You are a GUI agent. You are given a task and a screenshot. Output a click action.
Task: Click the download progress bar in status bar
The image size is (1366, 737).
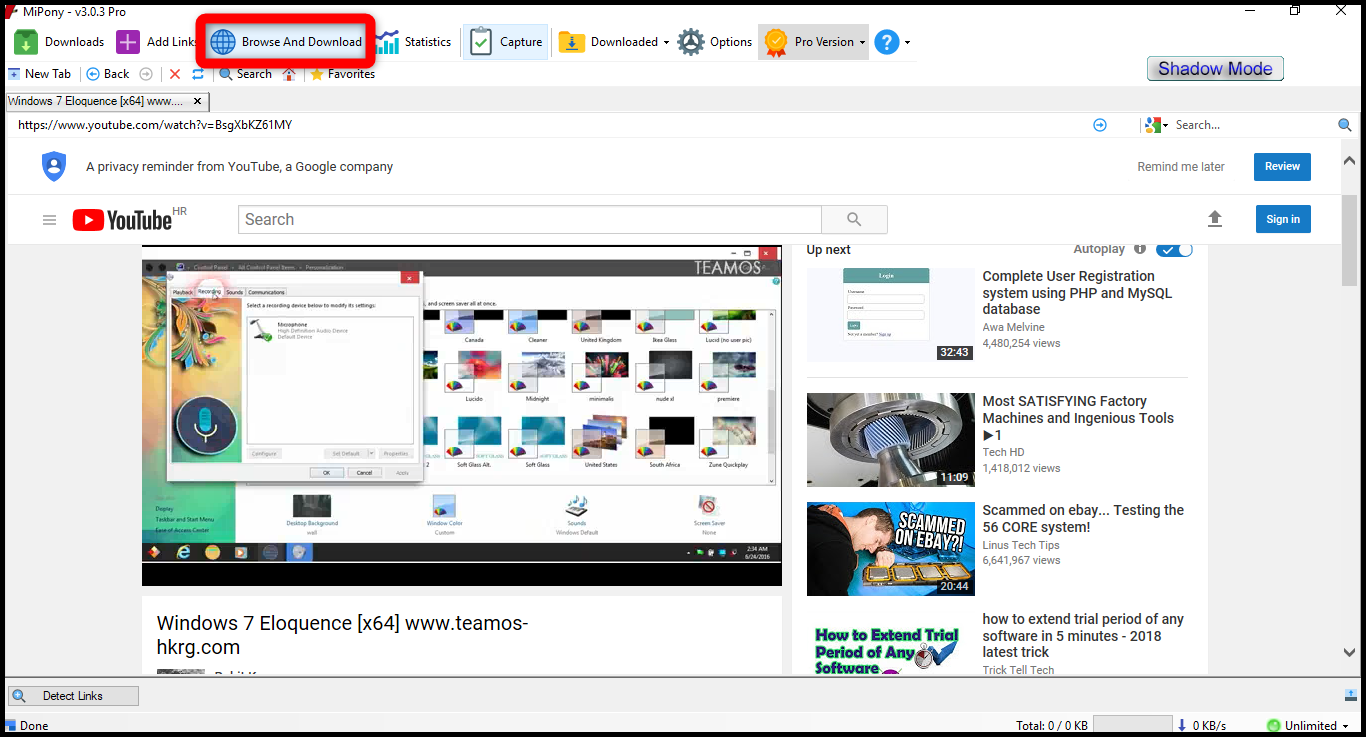click(x=1132, y=726)
